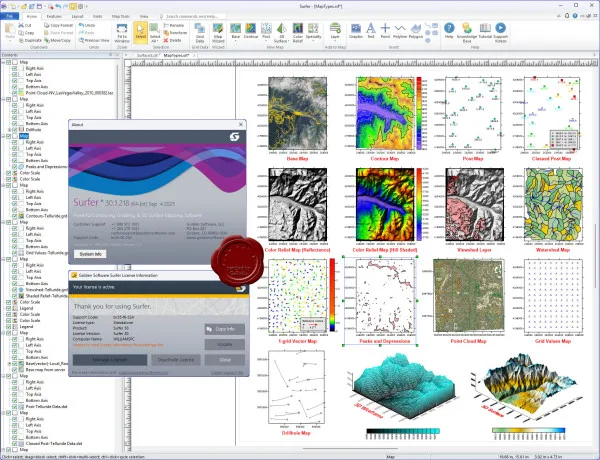Click Manage Licenses button

click(110, 360)
